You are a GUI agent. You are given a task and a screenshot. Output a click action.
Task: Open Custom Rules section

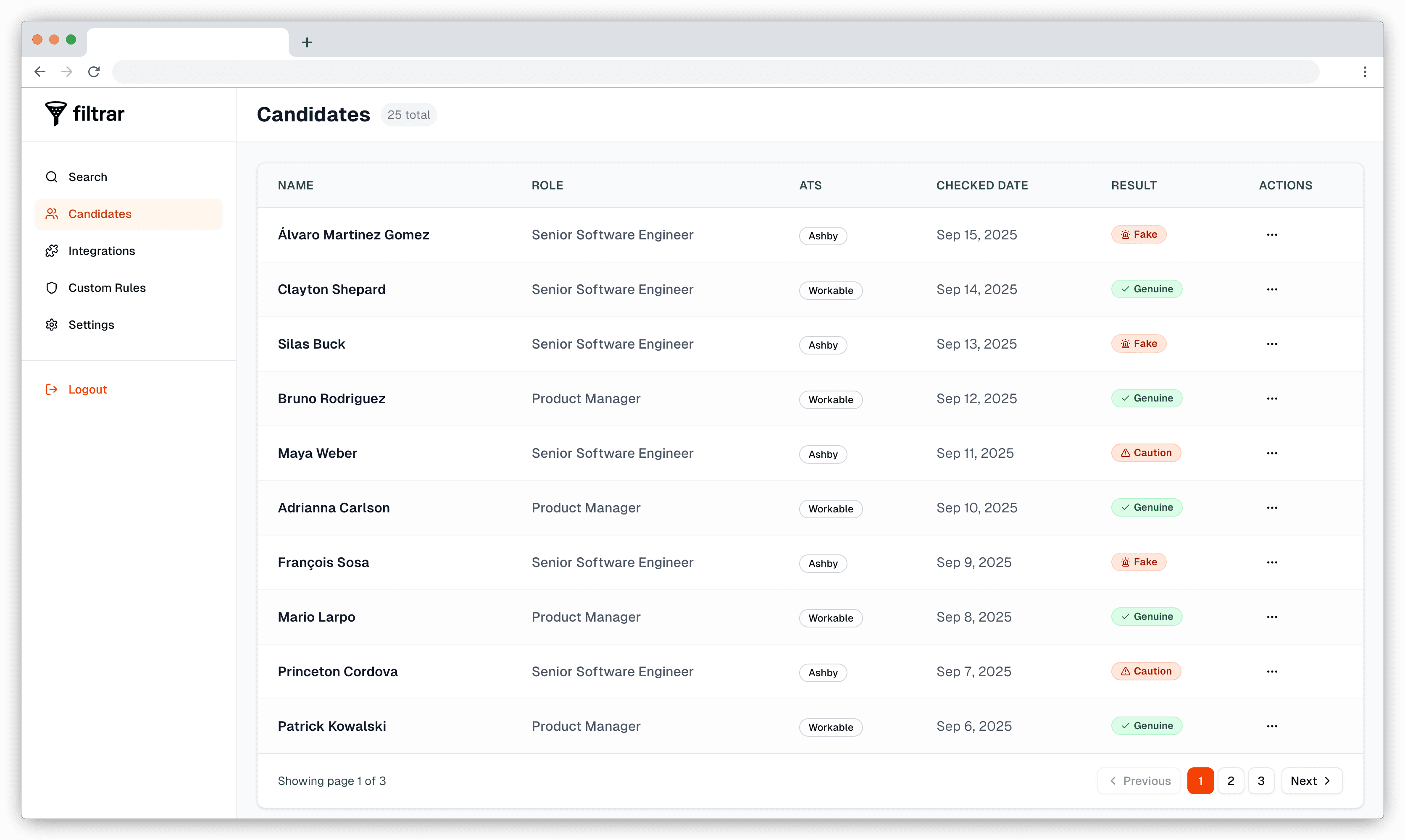tap(129, 288)
